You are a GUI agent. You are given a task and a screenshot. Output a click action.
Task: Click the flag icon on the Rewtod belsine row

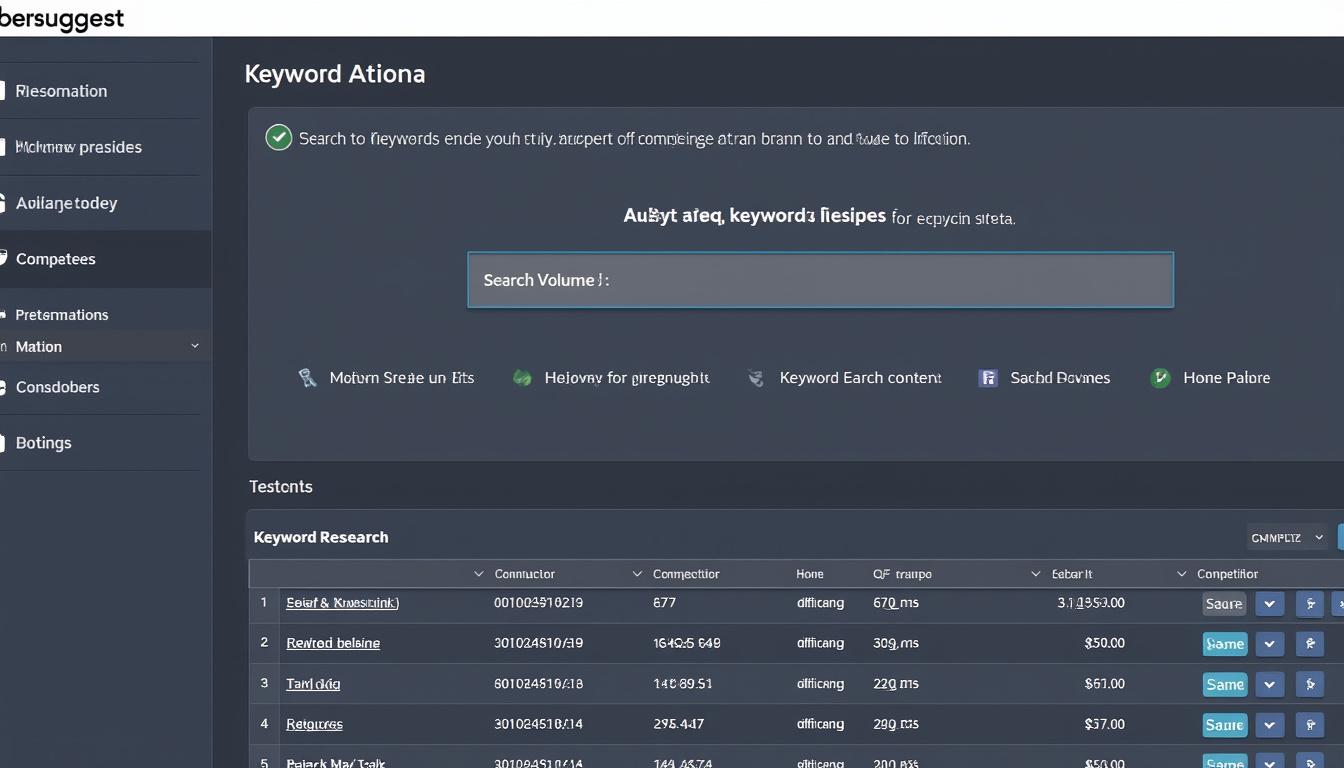point(1310,643)
